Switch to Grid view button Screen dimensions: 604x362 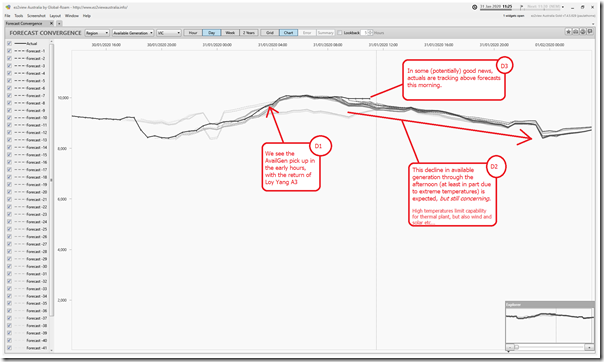pos(270,33)
